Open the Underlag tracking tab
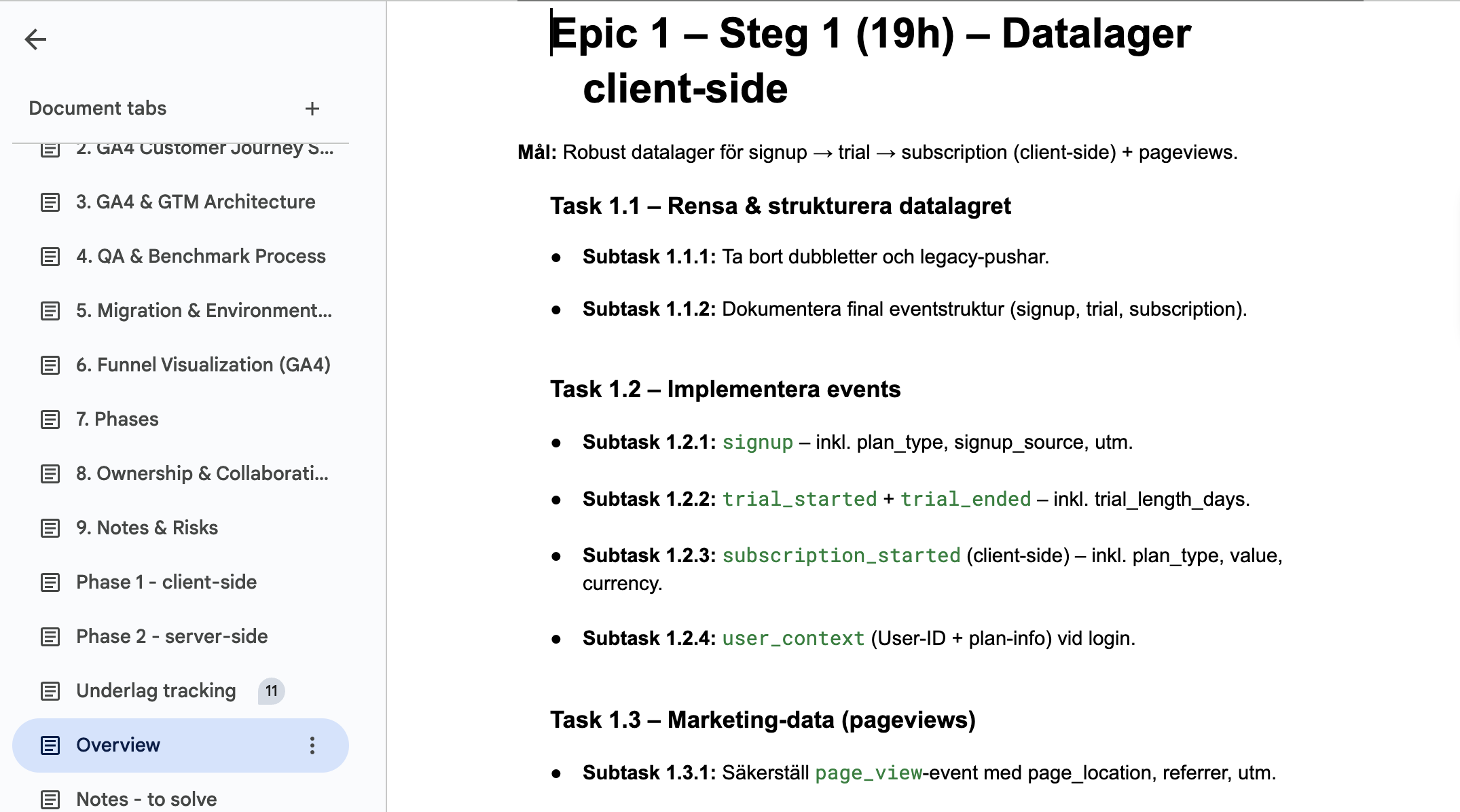Viewport: 1460px width, 812px height. [x=156, y=690]
